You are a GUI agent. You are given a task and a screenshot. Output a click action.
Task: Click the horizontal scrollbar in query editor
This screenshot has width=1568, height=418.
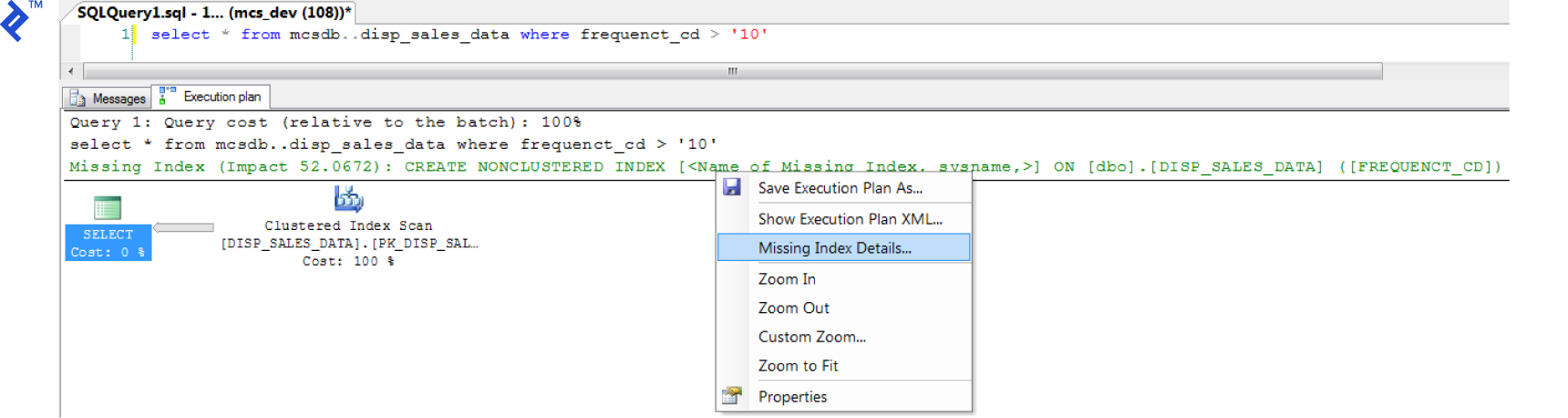732,71
